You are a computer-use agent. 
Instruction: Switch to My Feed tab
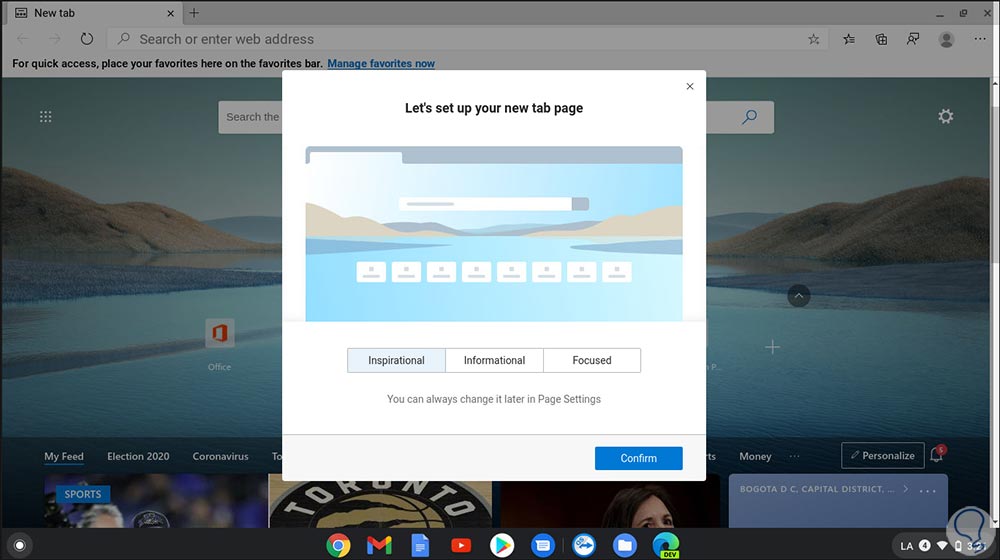pyautogui.click(x=64, y=456)
